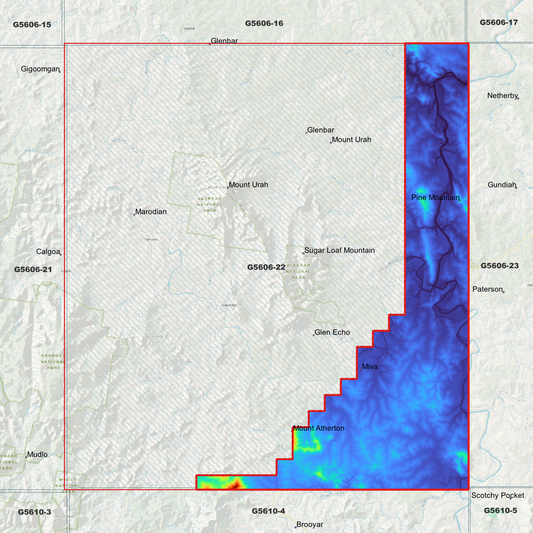Click the G5606-22 tile label

[x=266, y=267]
